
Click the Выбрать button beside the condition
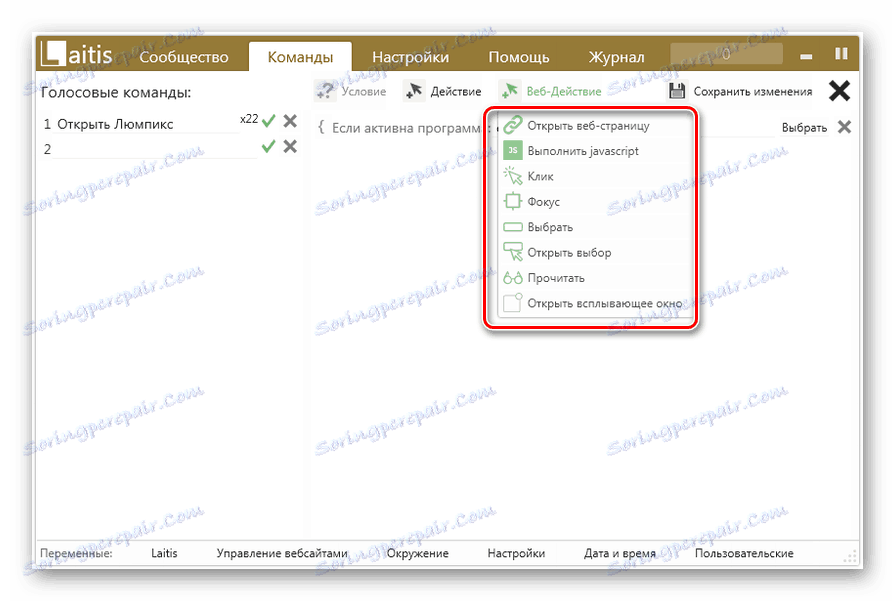tap(804, 128)
